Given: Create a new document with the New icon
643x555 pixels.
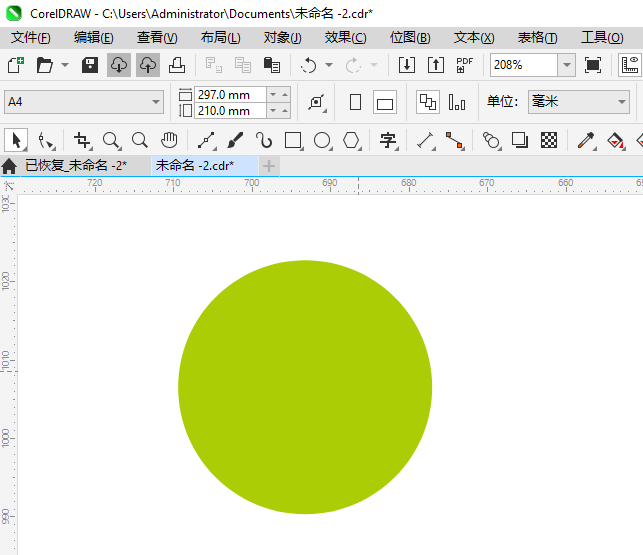Looking at the screenshot, I should pyautogui.click(x=16, y=65).
